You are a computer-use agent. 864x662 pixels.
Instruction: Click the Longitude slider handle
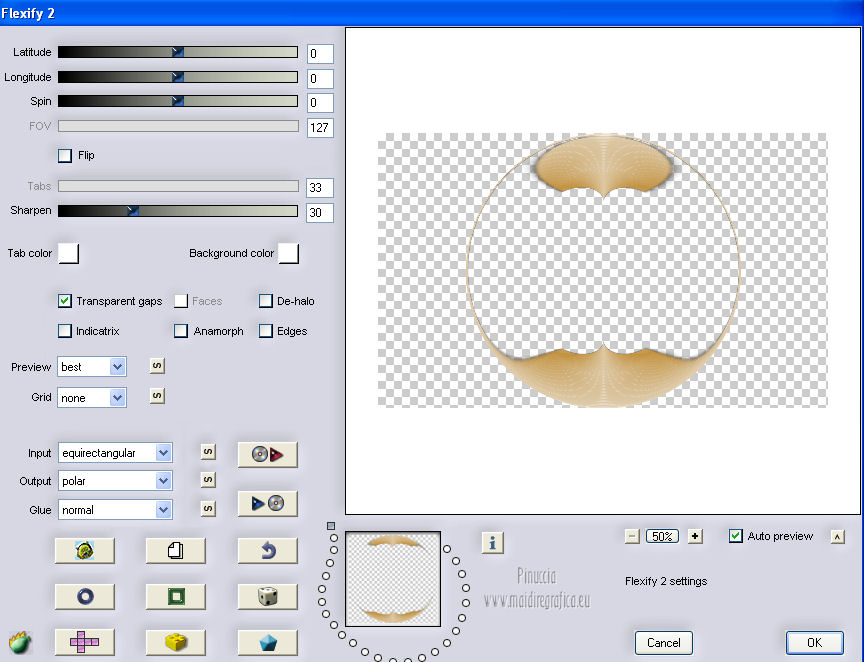coord(177,77)
